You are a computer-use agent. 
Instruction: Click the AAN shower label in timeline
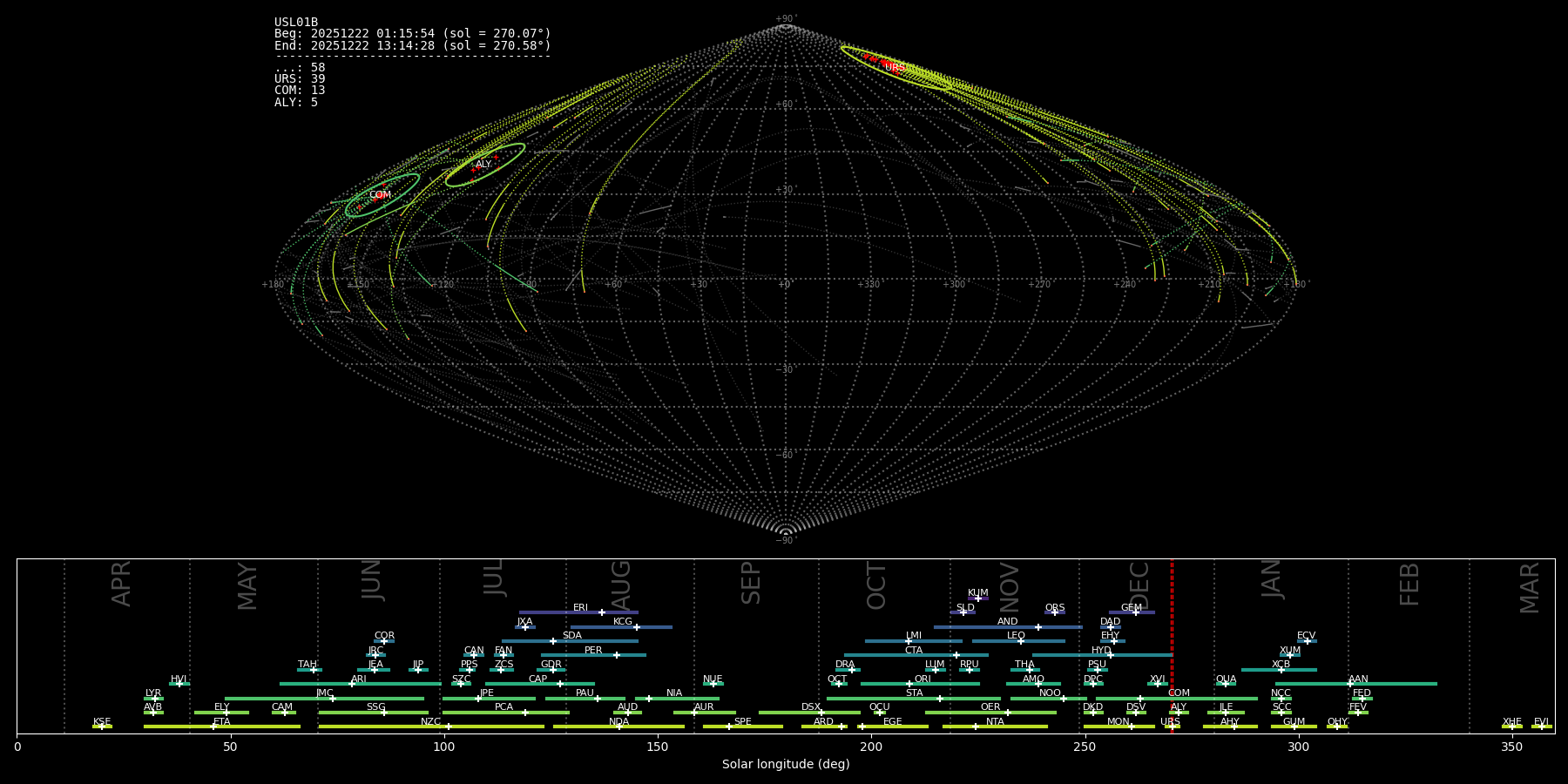[x=1358, y=679]
